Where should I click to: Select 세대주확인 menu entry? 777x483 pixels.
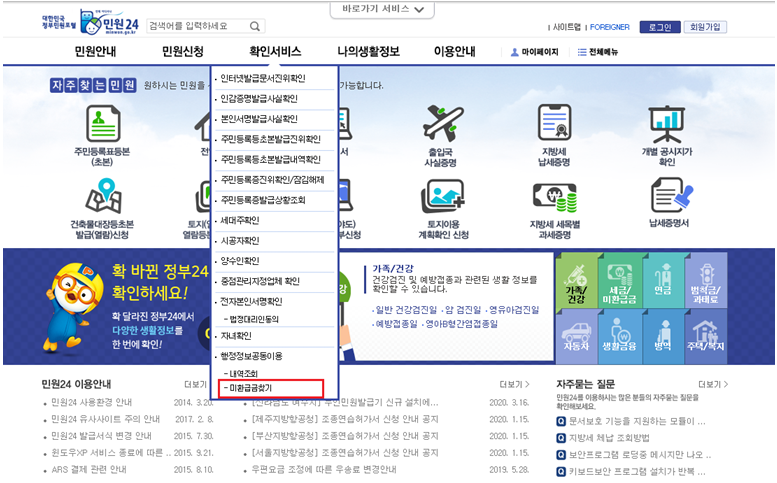240,220
